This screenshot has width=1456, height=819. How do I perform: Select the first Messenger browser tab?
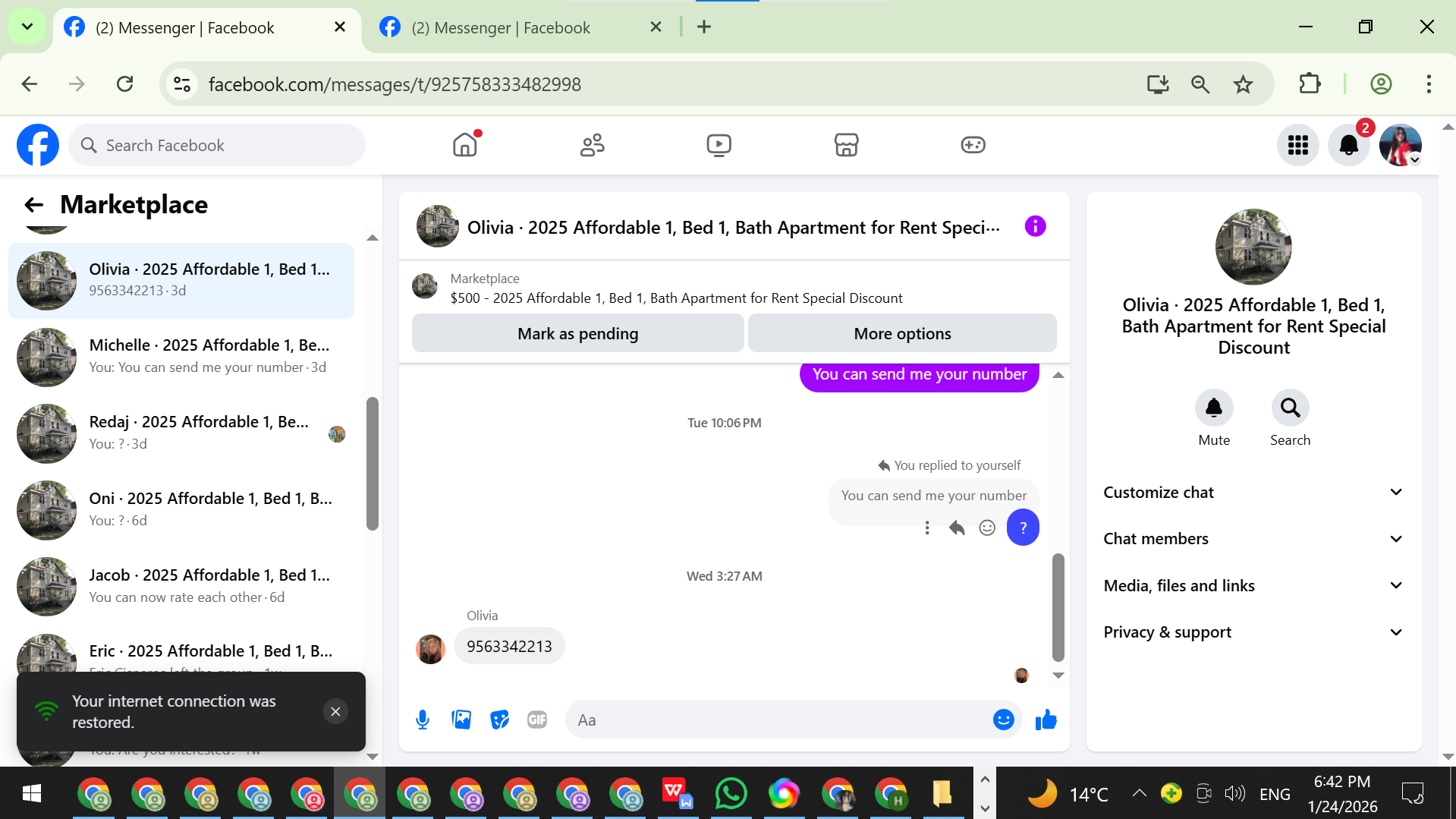pyautogui.click(x=206, y=27)
